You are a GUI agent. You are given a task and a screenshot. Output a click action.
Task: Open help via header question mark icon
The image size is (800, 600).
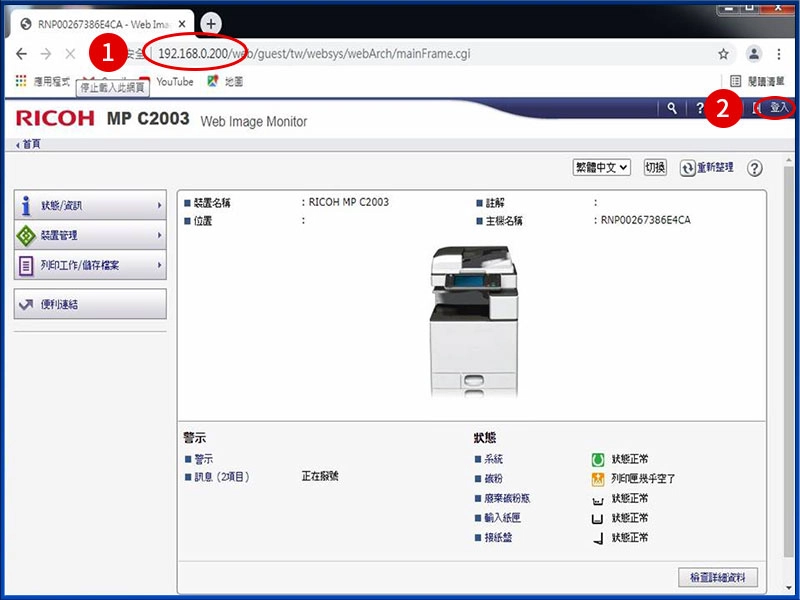pyautogui.click(x=700, y=108)
